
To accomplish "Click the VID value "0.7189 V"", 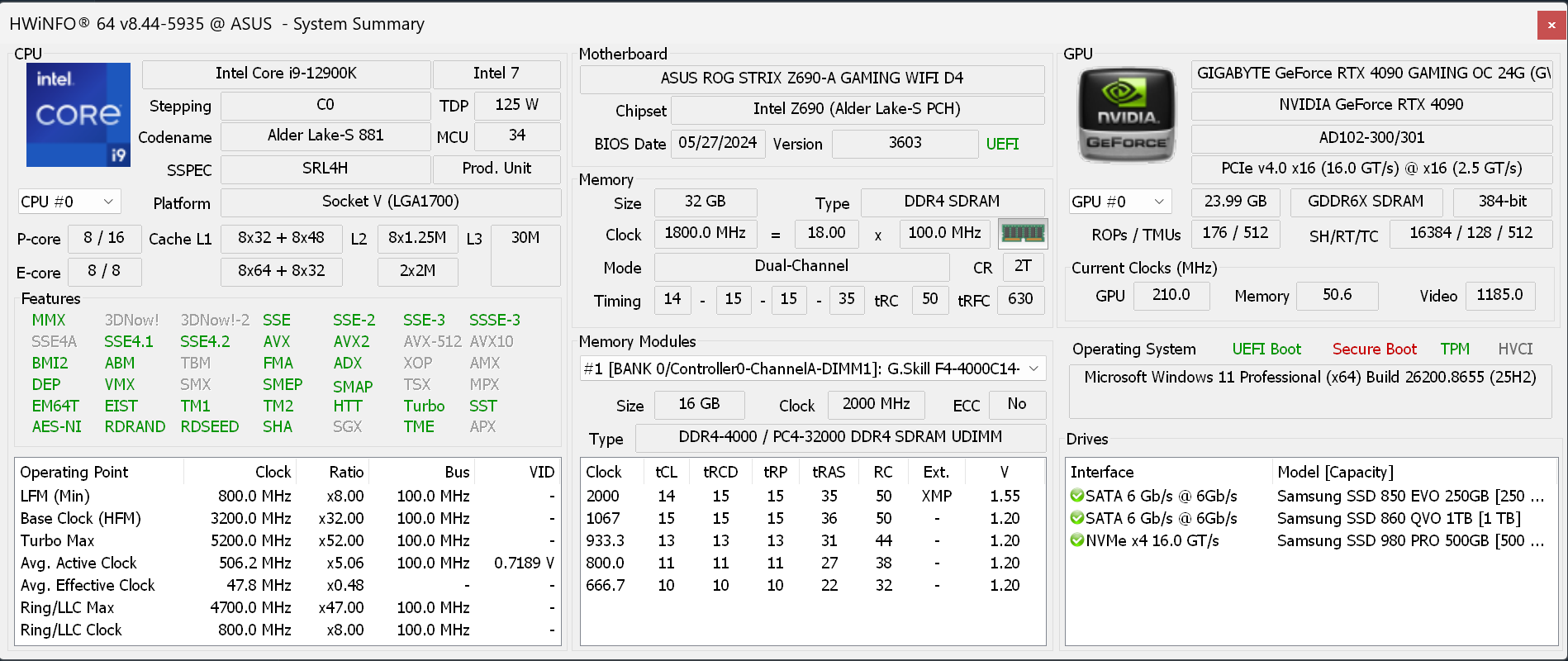I will [x=524, y=563].
